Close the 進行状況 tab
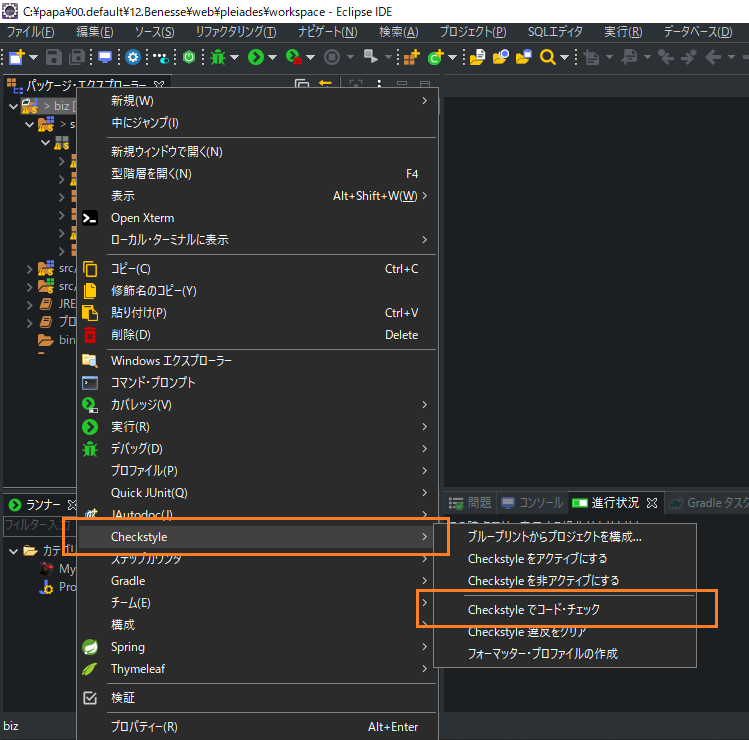This screenshot has width=749, height=740. 652,503
